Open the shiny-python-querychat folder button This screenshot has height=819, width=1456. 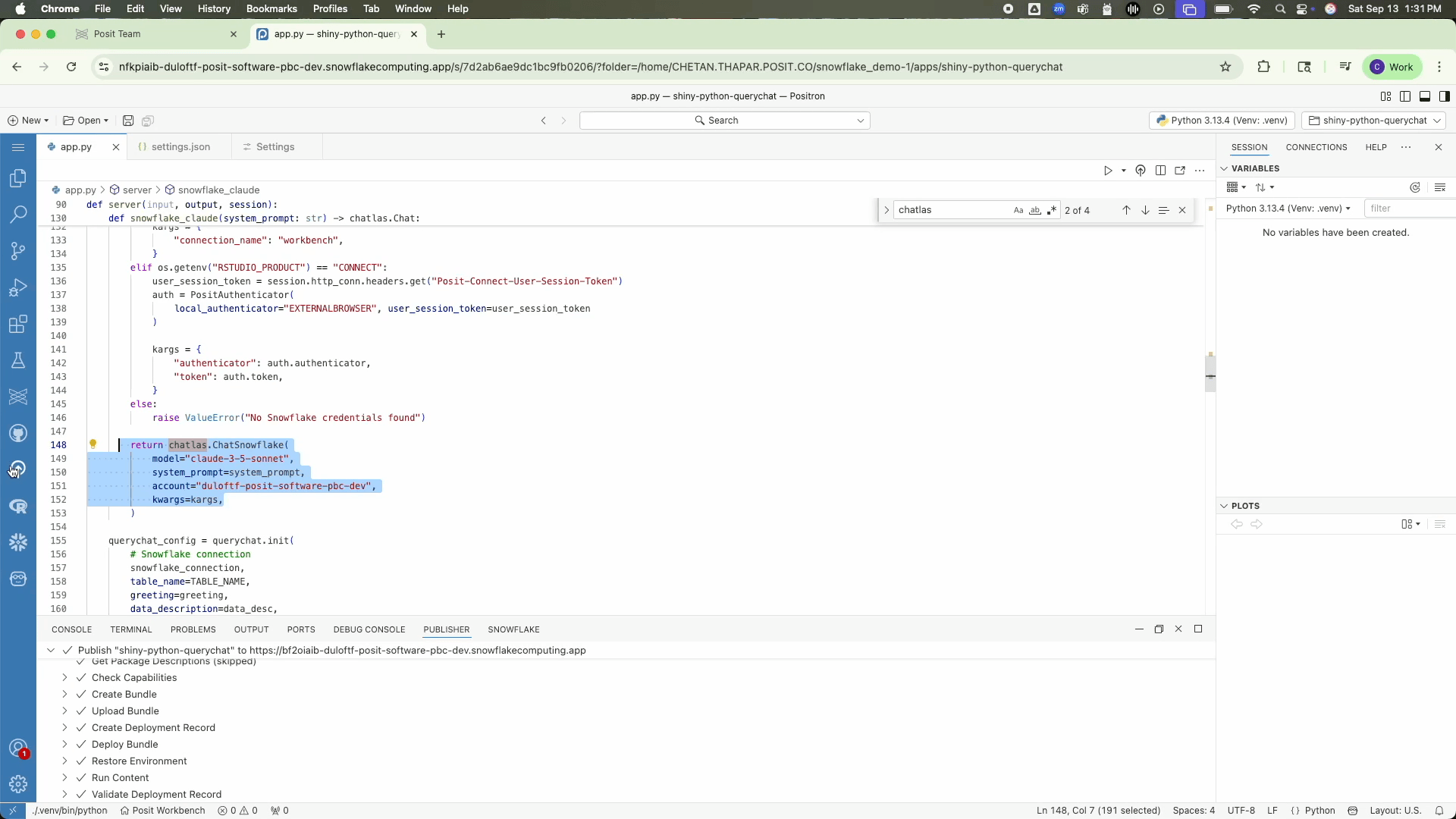pos(1373,121)
